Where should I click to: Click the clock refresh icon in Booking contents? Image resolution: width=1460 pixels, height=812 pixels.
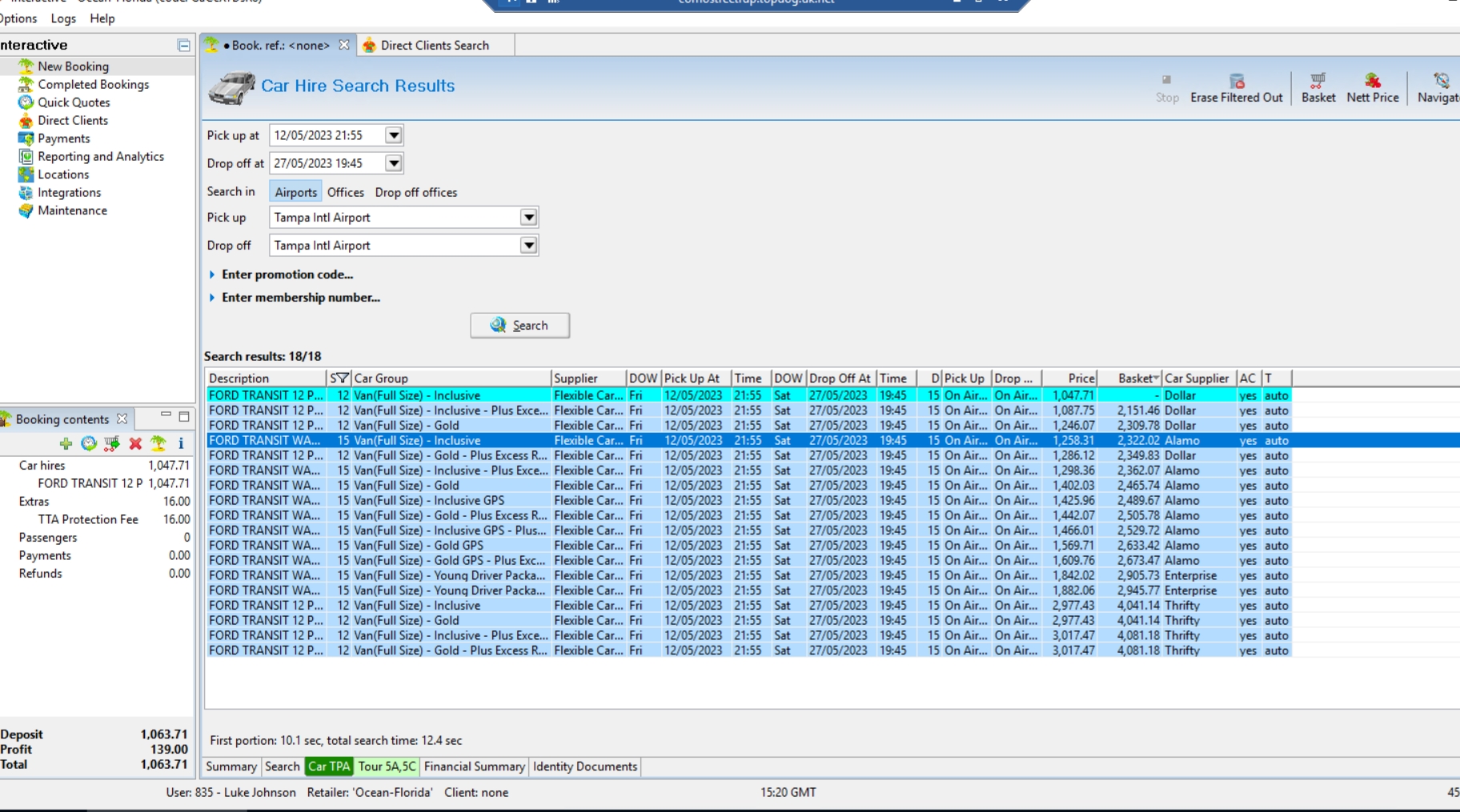tap(89, 443)
